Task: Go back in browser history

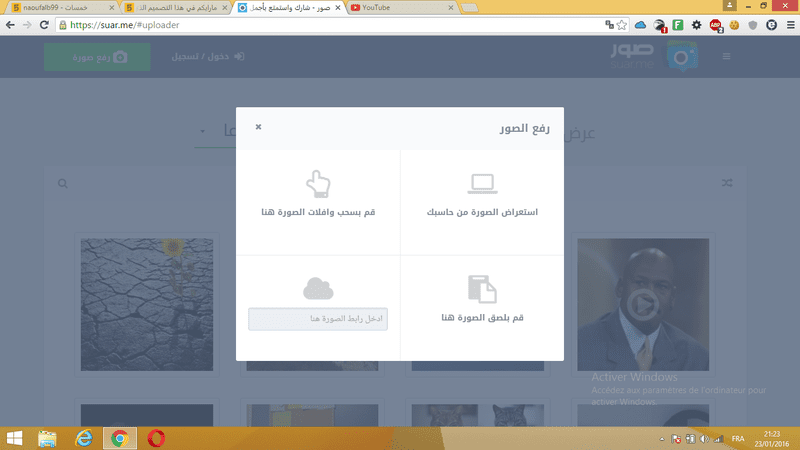Action: (x=10, y=25)
